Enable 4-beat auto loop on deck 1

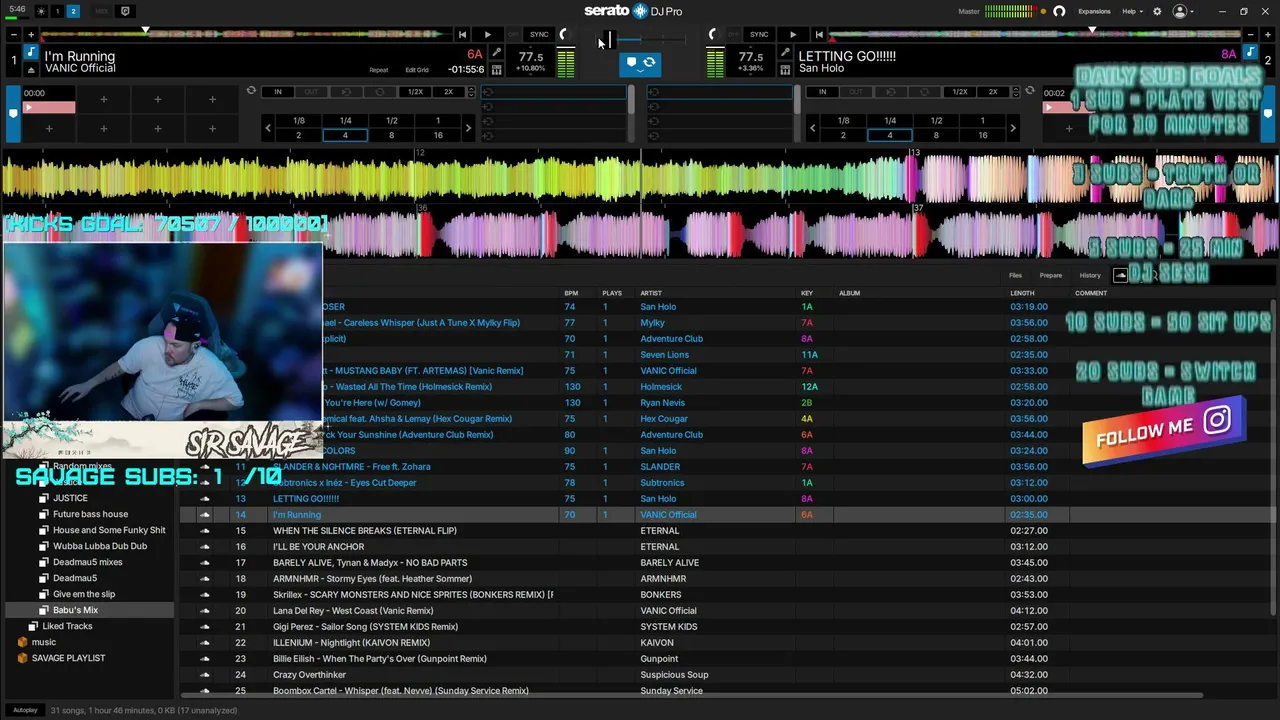[x=345, y=135]
